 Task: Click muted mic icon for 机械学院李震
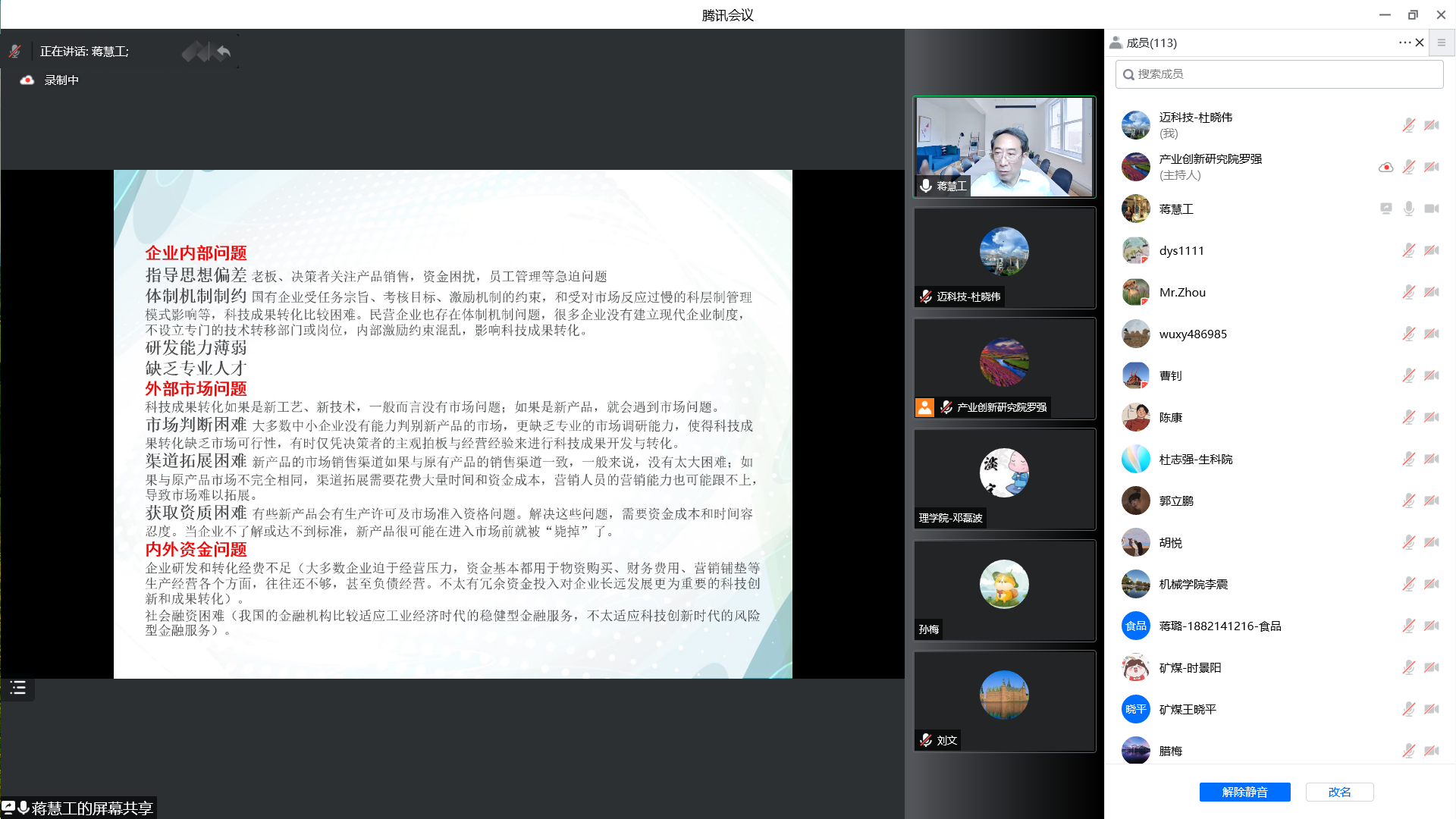point(1408,584)
